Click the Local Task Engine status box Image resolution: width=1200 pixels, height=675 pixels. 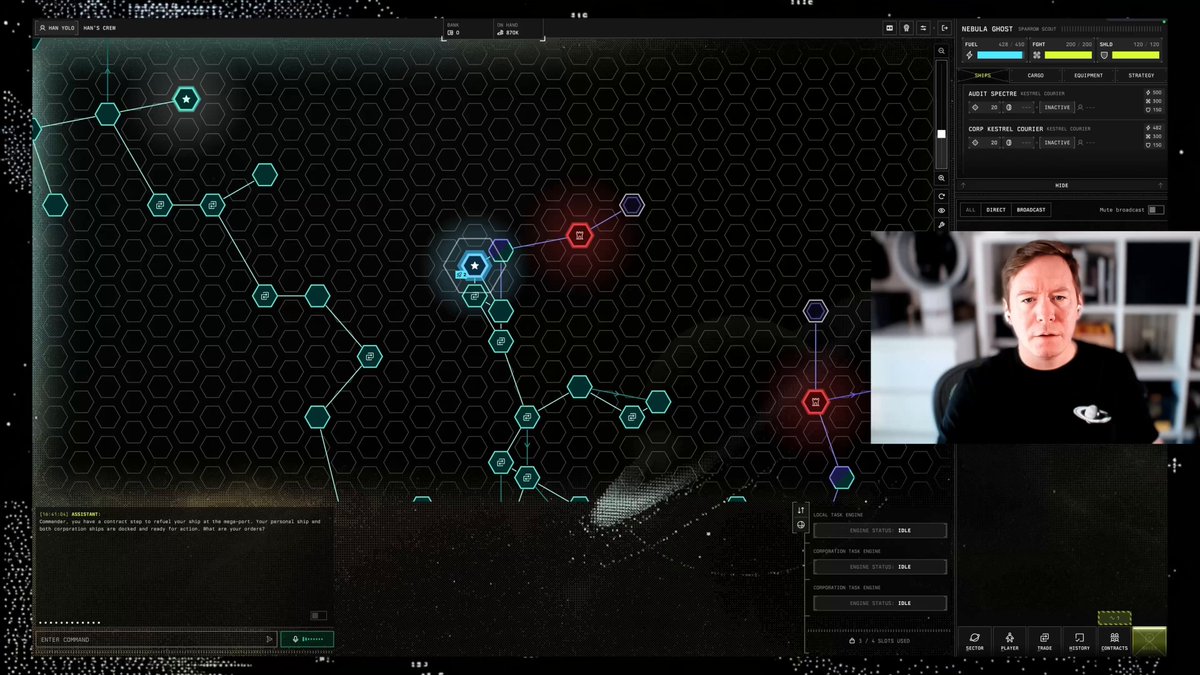880,530
